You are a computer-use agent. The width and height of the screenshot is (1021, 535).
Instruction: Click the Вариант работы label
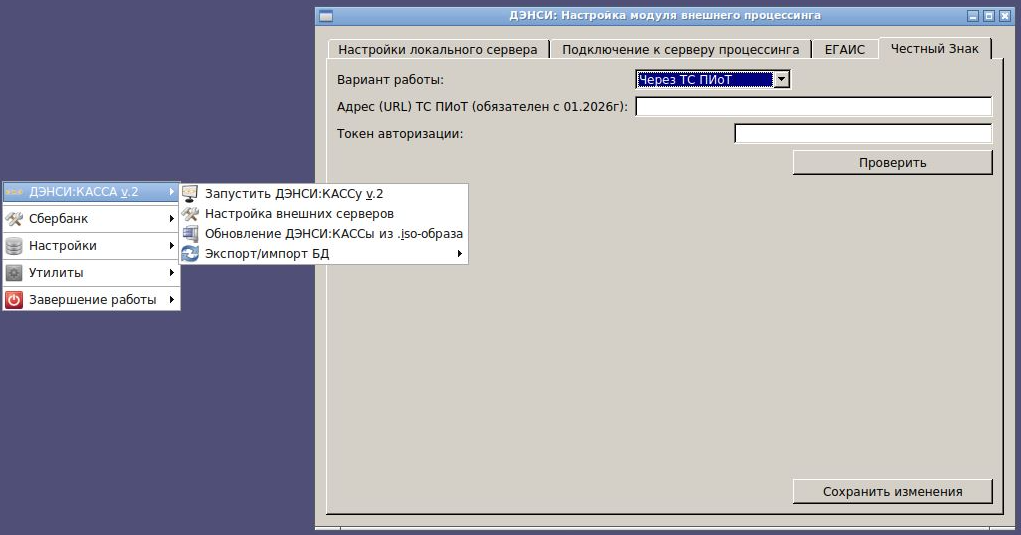[390, 79]
